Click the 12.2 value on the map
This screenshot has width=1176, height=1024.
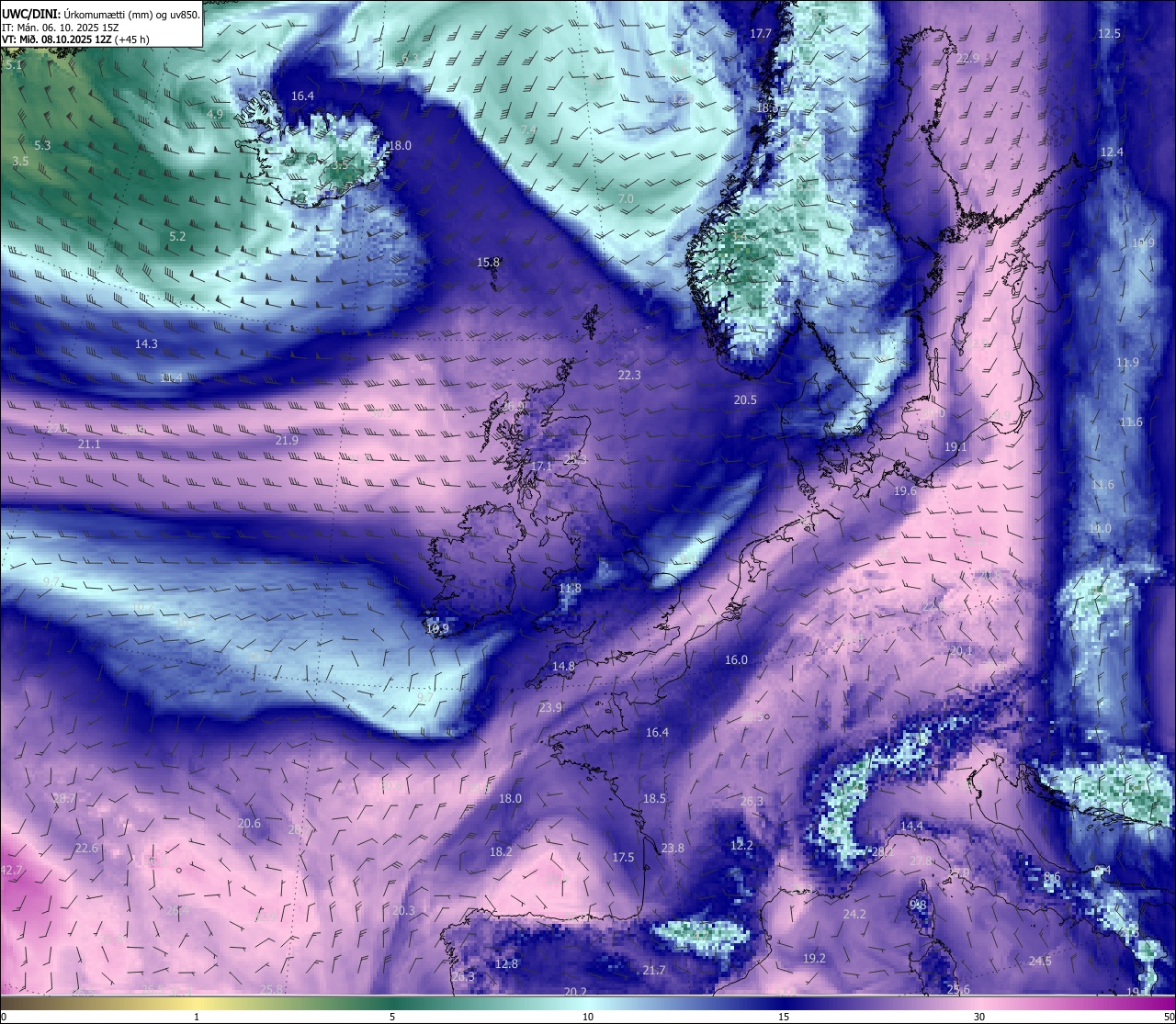[741, 846]
